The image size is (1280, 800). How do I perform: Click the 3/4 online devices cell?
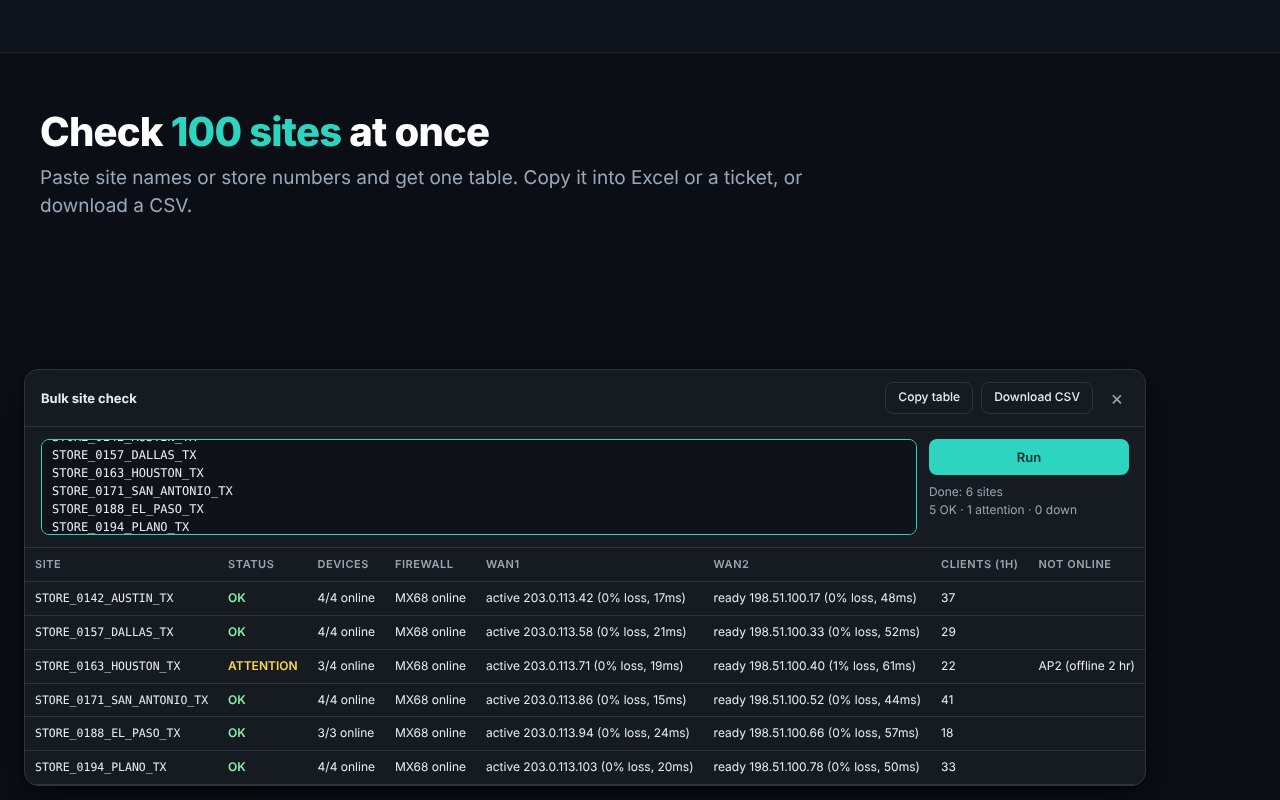pos(346,666)
